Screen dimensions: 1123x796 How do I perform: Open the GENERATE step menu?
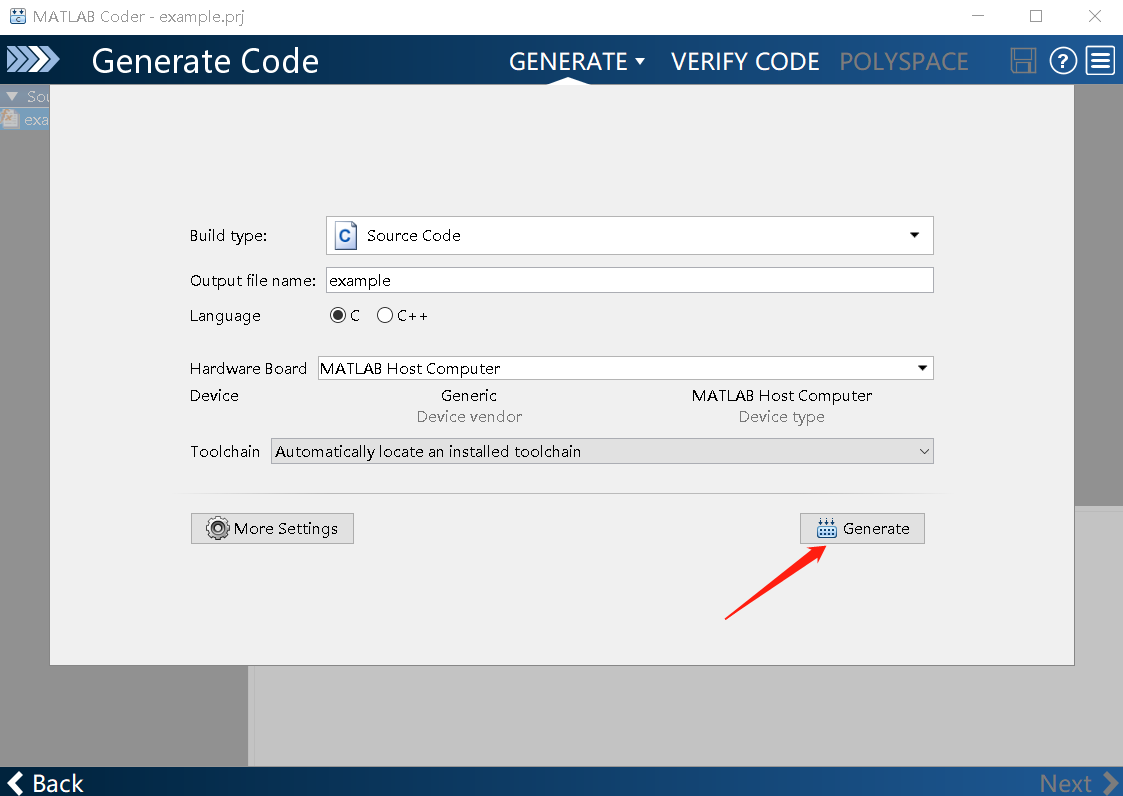click(x=577, y=62)
